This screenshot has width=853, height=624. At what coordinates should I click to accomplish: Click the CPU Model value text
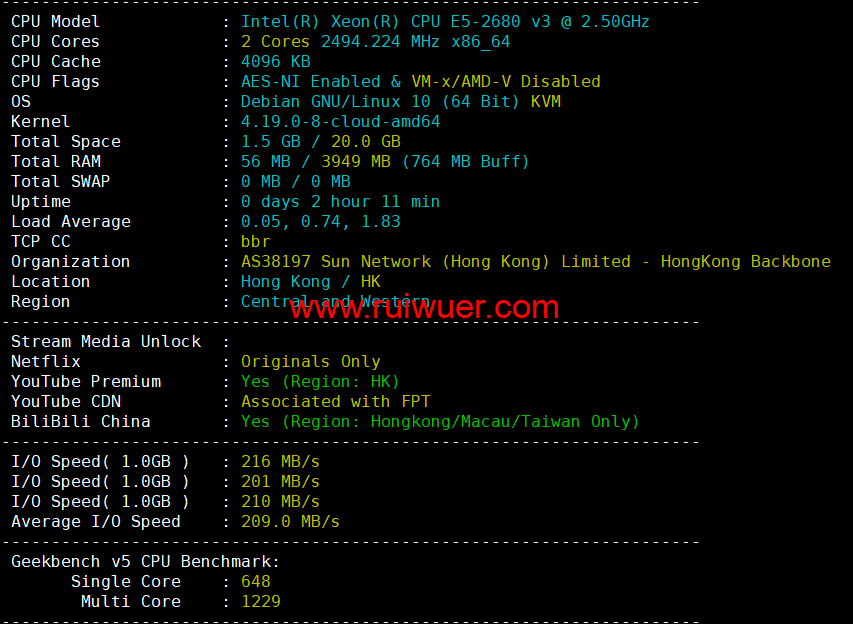click(x=445, y=22)
